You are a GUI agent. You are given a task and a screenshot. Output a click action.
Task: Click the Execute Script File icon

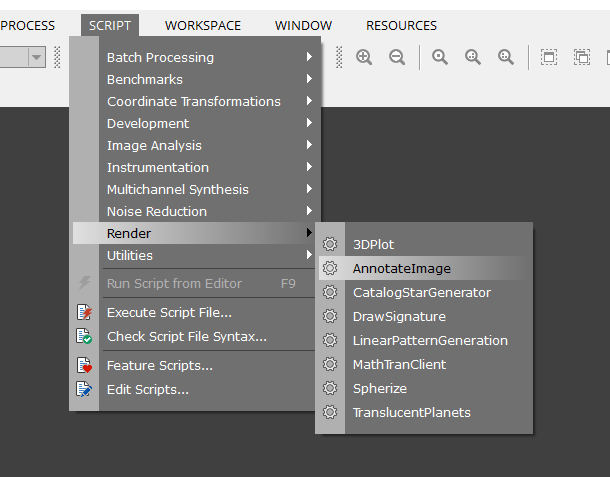tap(85, 313)
